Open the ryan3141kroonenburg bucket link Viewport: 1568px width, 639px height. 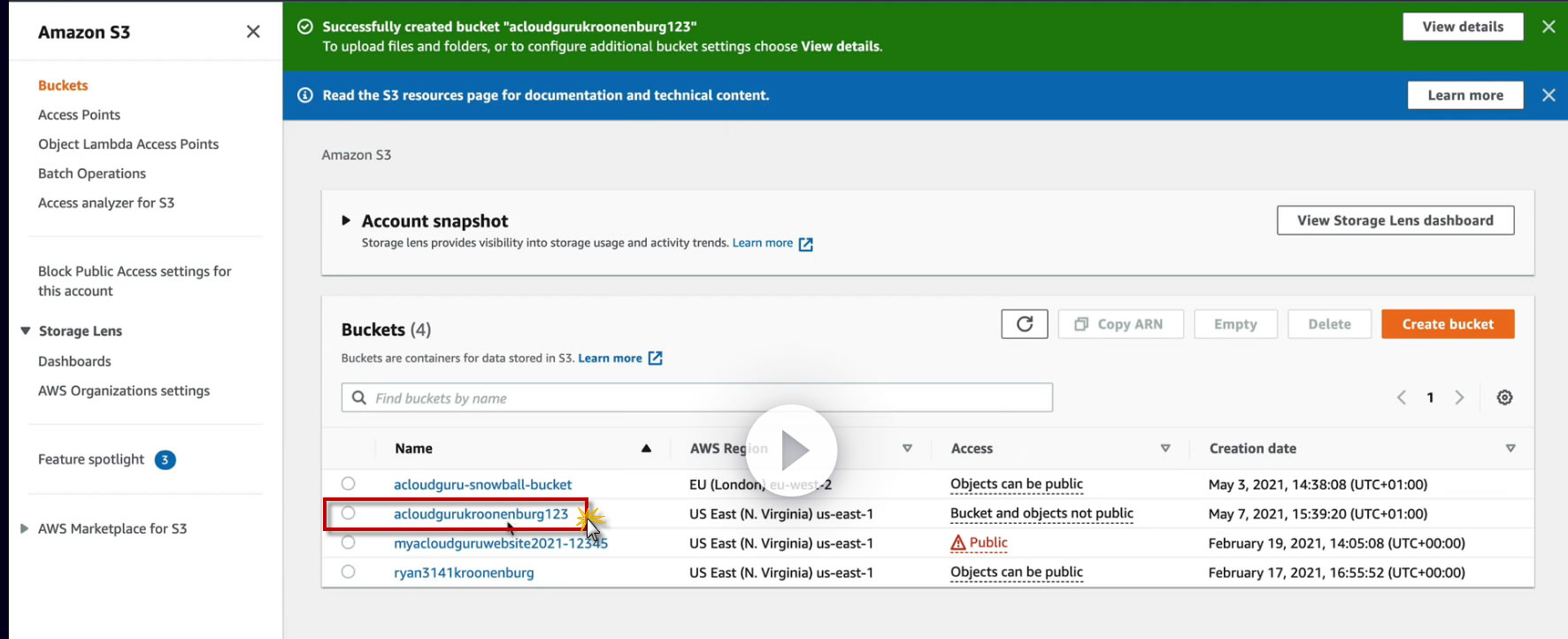click(464, 573)
